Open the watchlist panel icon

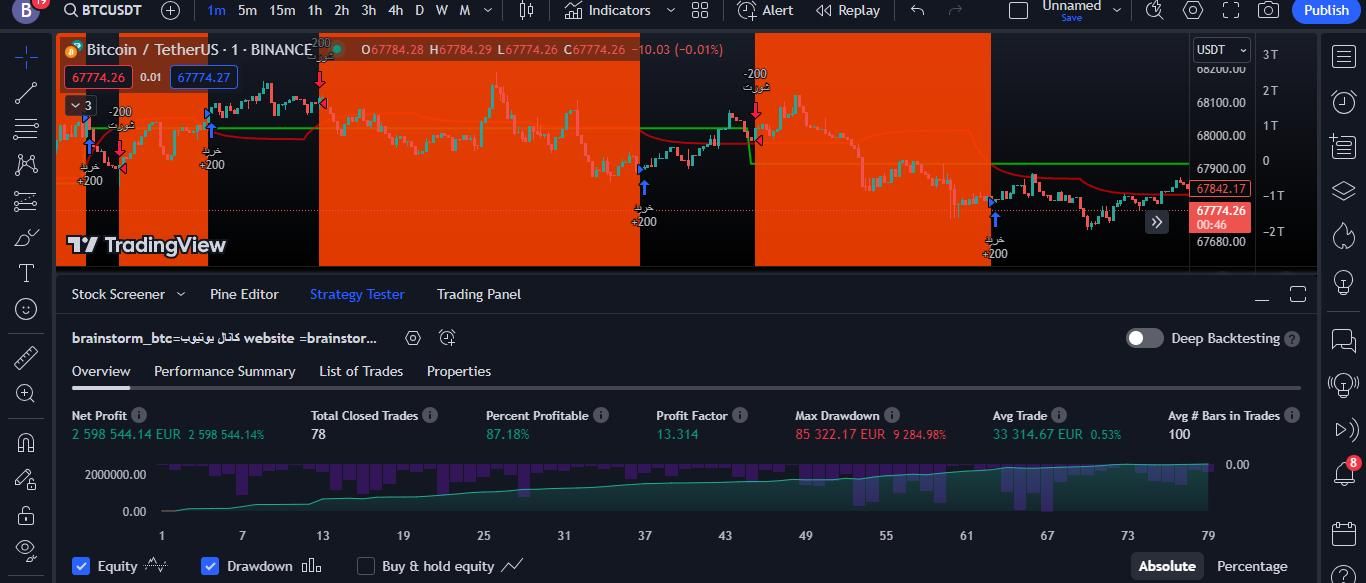pyautogui.click(x=1343, y=56)
